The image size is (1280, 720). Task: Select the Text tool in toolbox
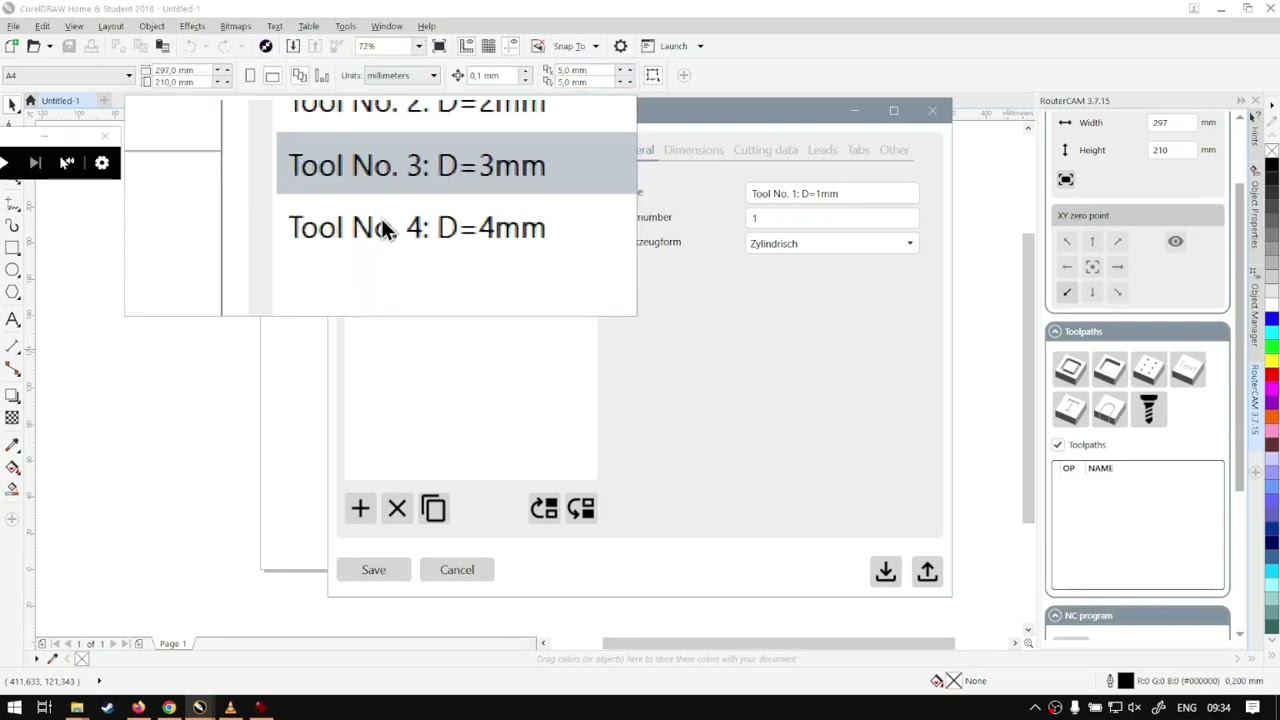[x=12, y=319]
